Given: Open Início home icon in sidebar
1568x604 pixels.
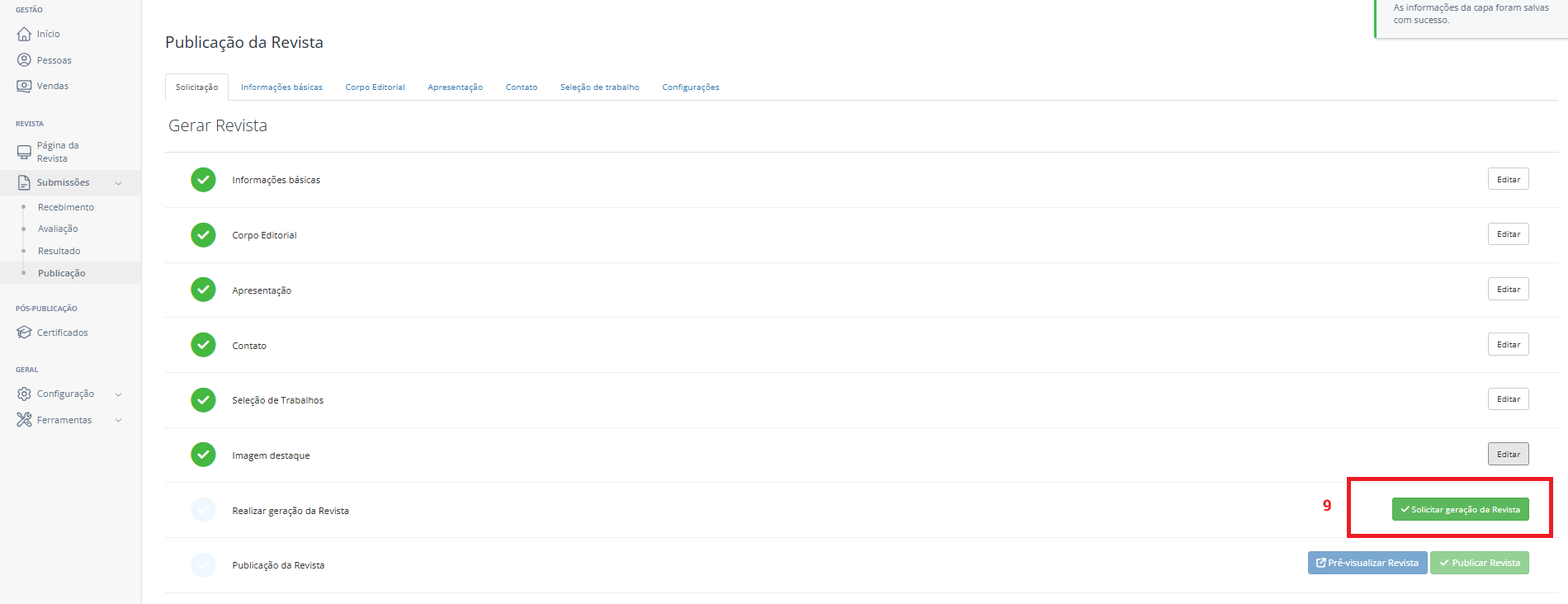Looking at the screenshot, I should (24, 34).
